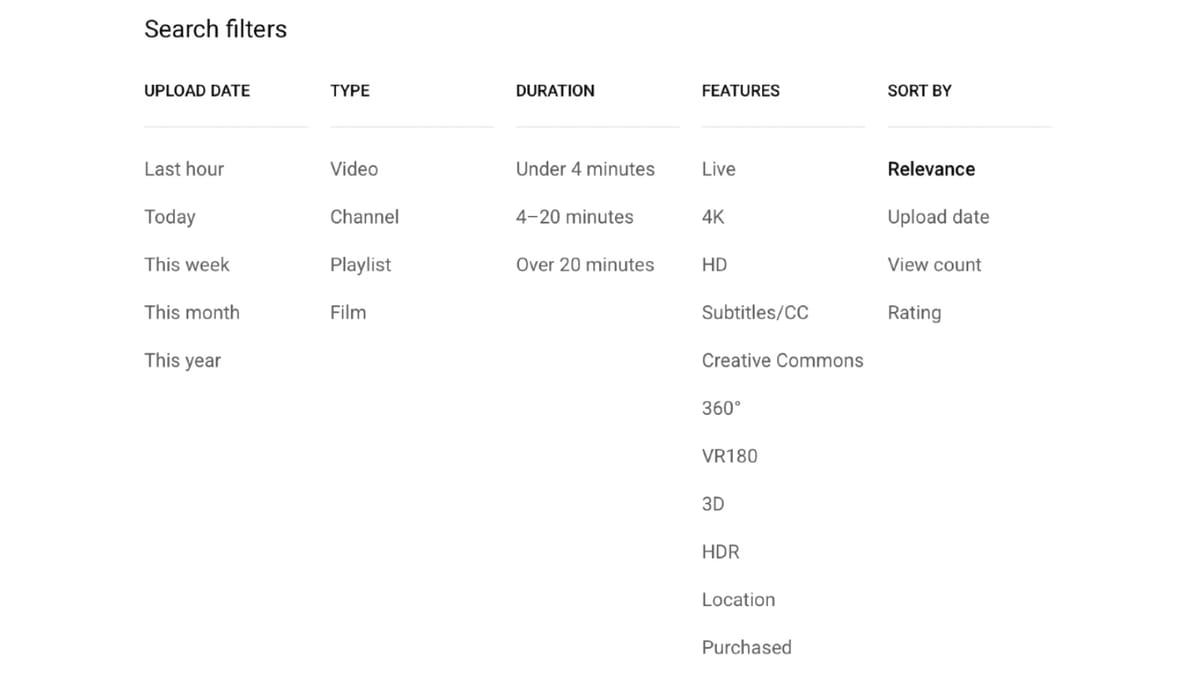Restrict results to Video type
This screenshot has height=675, width=1200.
tap(354, 169)
